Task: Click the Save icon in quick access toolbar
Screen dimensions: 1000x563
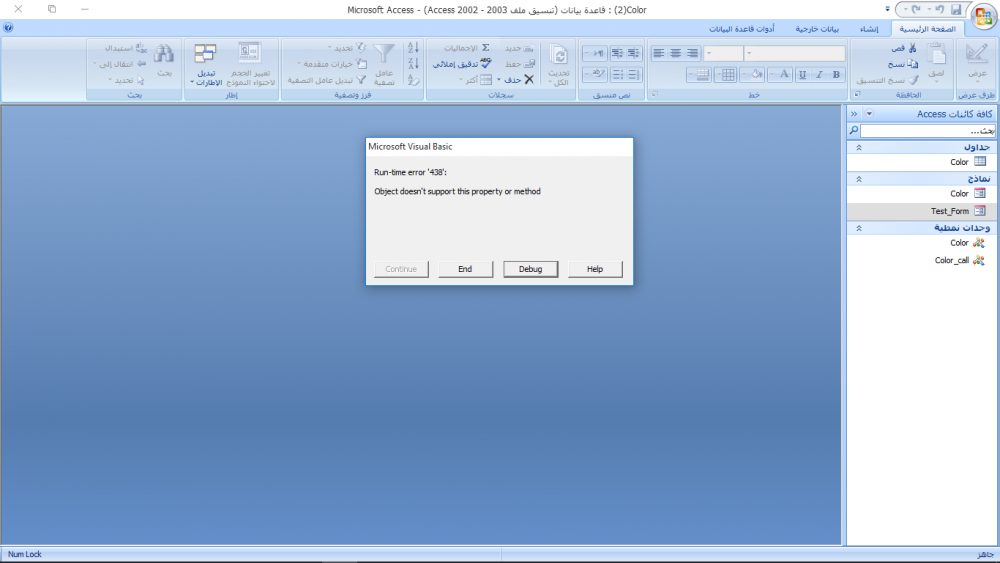Action: pos(956,10)
